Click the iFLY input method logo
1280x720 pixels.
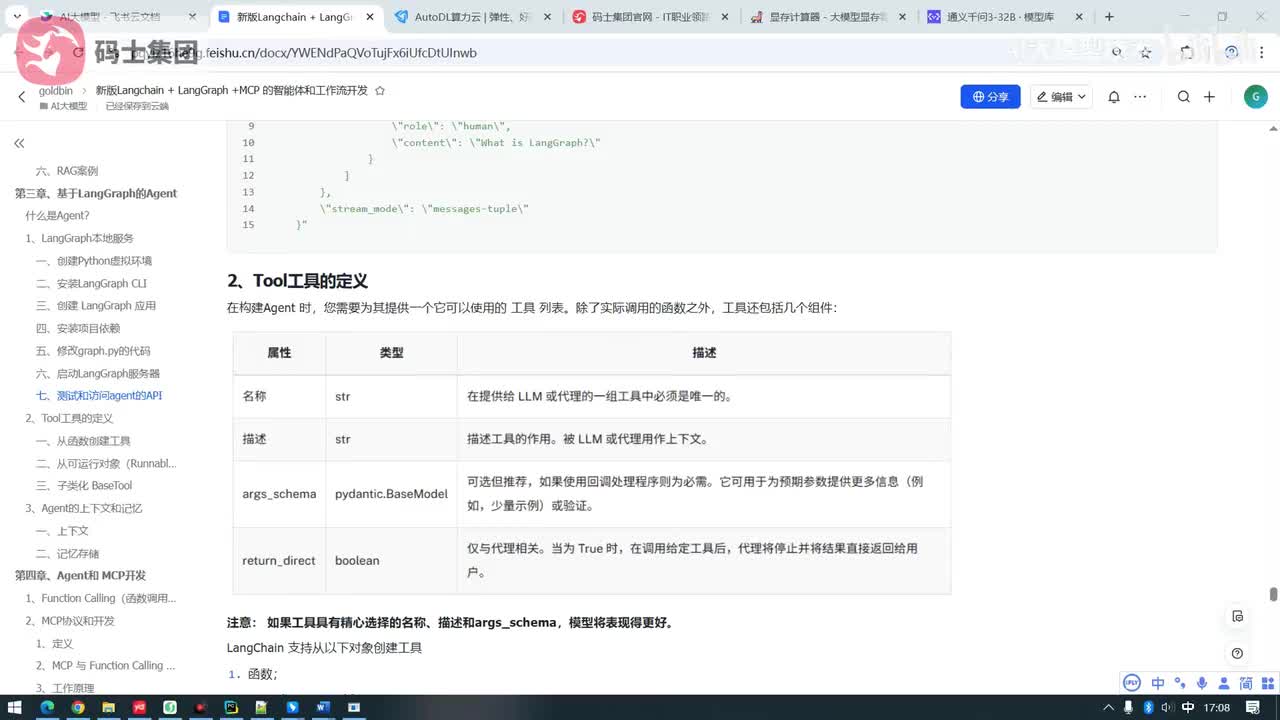pyautogui.click(x=1132, y=683)
